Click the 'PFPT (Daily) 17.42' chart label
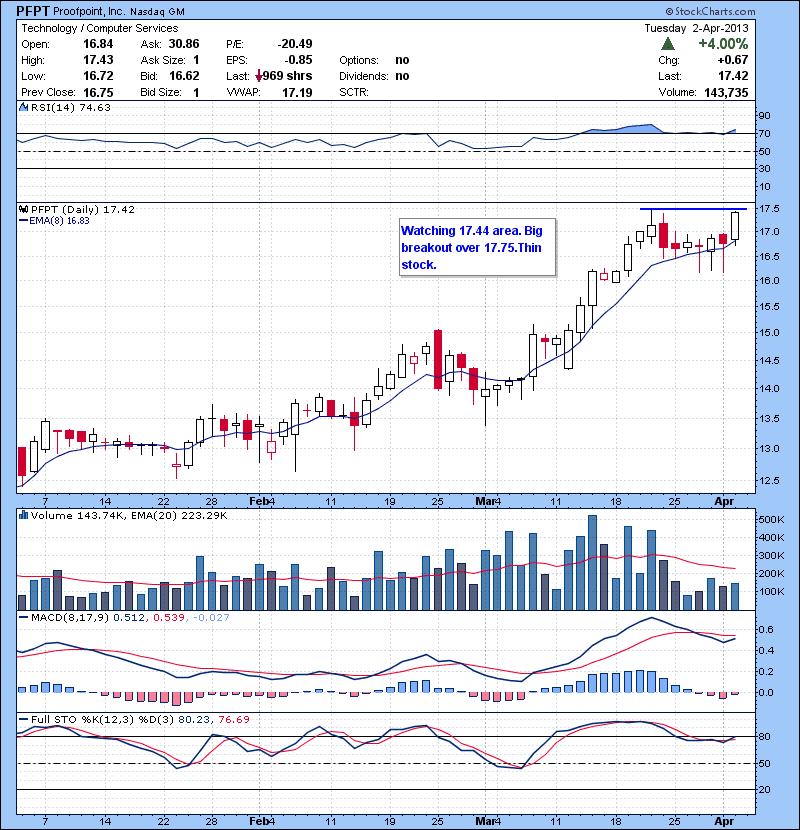The width and height of the screenshot is (800, 830). click(83, 210)
